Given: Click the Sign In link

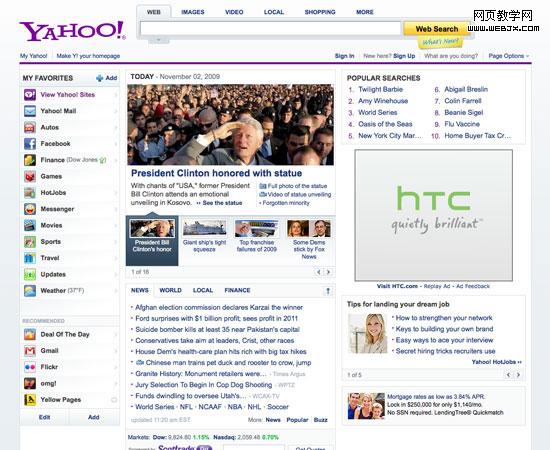Looking at the screenshot, I should click(x=344, y=56).
